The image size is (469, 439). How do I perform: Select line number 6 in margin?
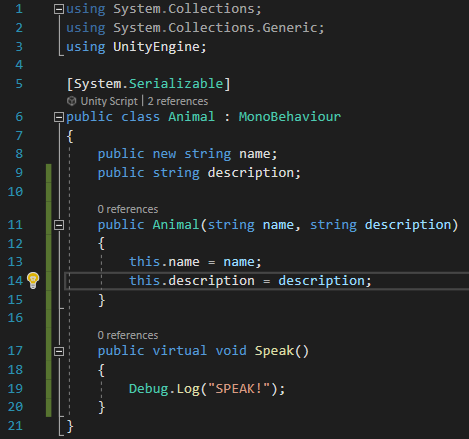[x=19, y=117]
